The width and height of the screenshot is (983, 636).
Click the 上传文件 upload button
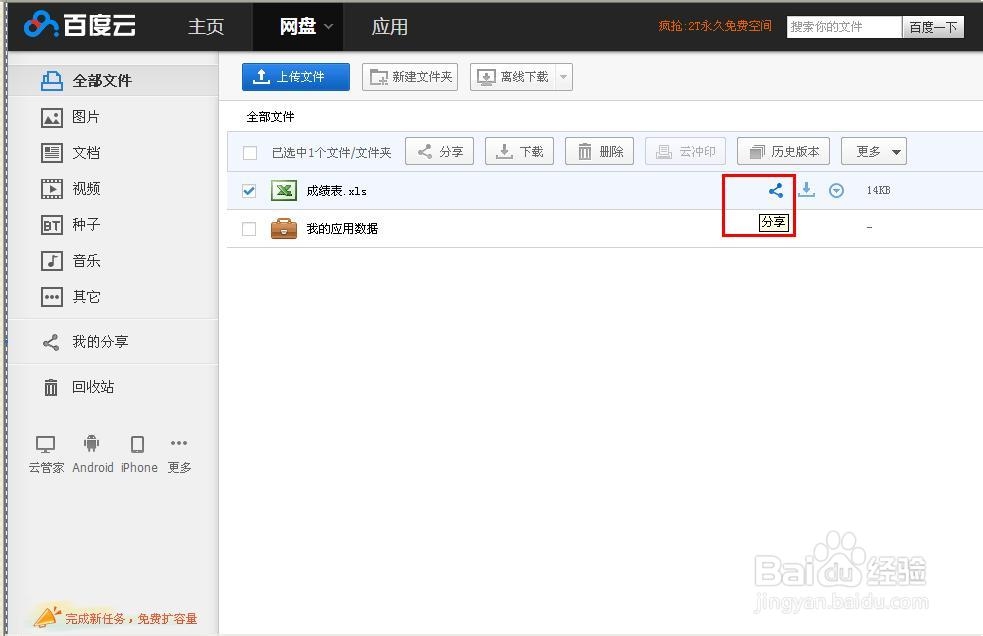point(295,76)
